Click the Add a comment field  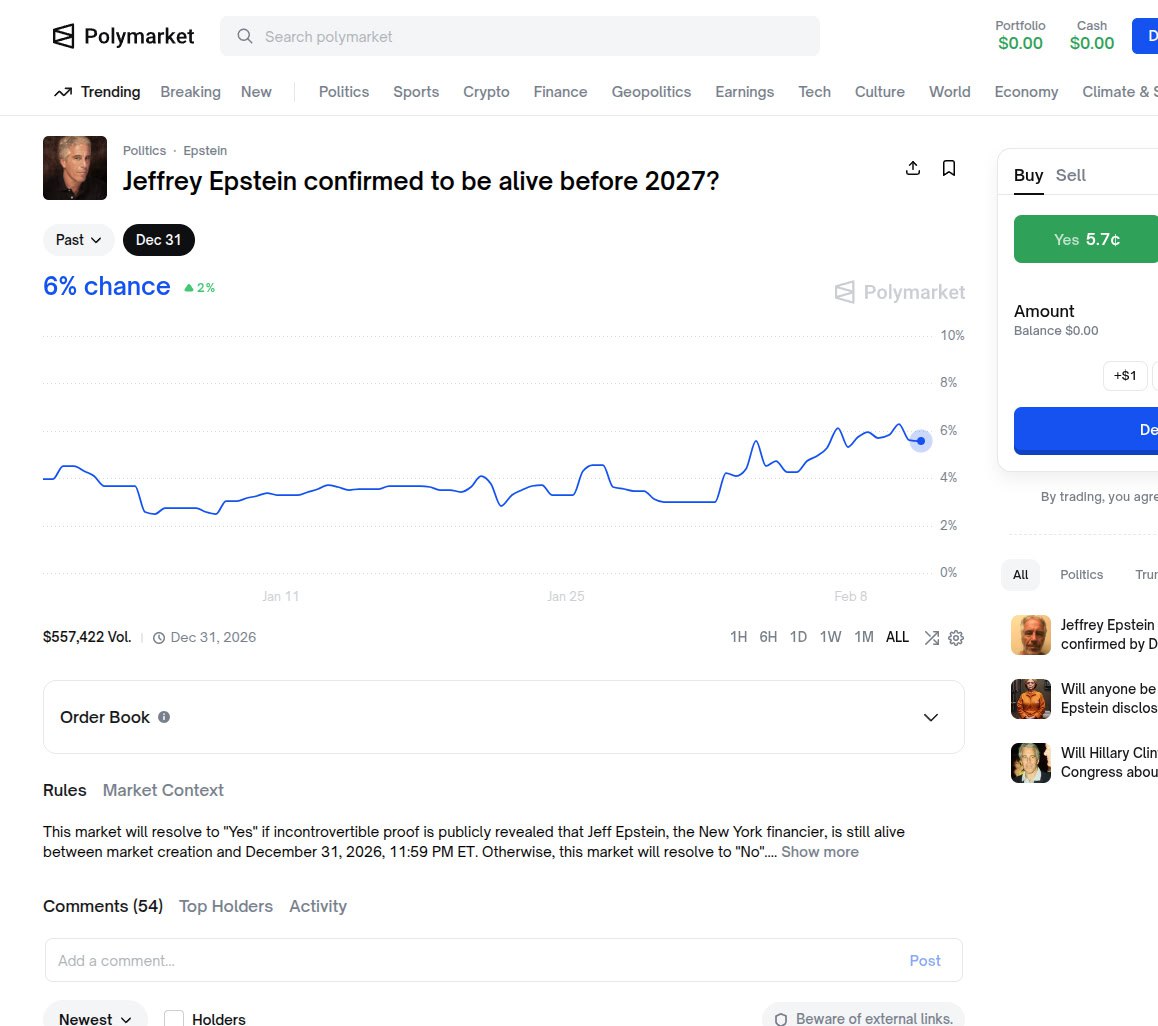click(x=470, y=961)
